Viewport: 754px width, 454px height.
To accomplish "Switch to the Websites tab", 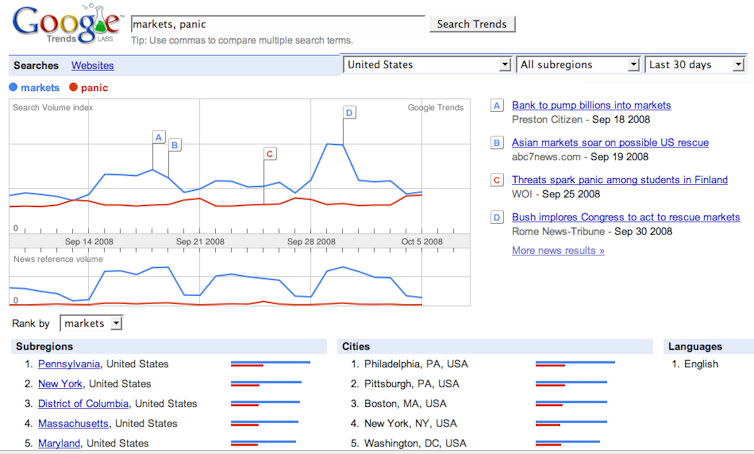I will [92, 65].
